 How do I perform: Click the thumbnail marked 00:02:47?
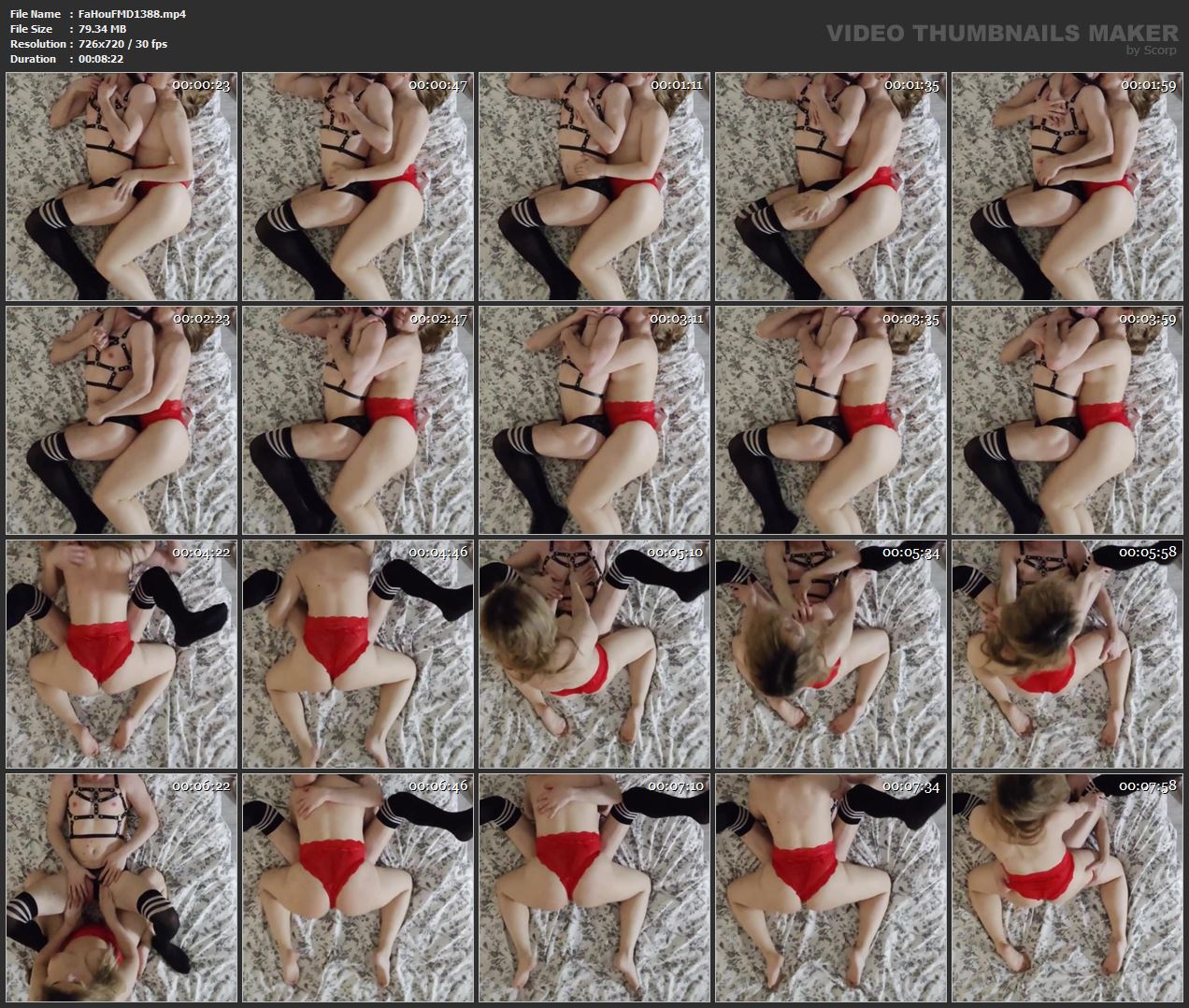pyautogui.click(x=358, y=420)
